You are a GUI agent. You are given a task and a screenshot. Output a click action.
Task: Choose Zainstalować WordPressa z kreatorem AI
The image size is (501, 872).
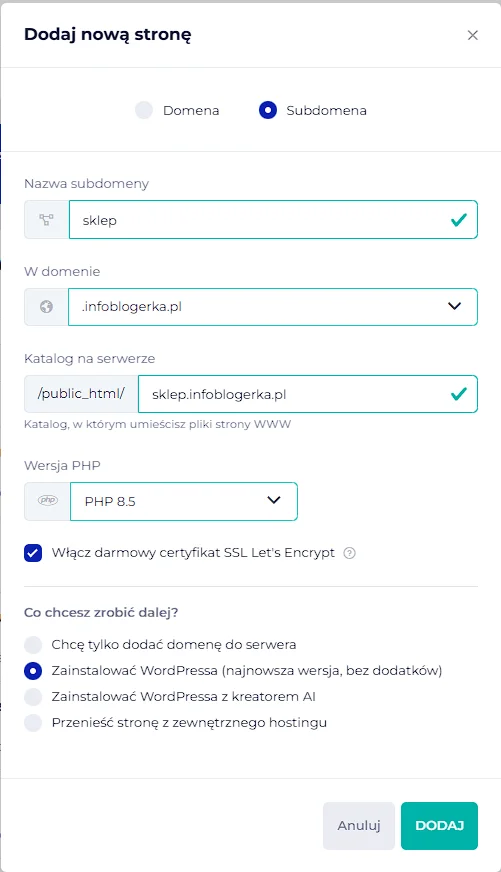coord(33,696)
